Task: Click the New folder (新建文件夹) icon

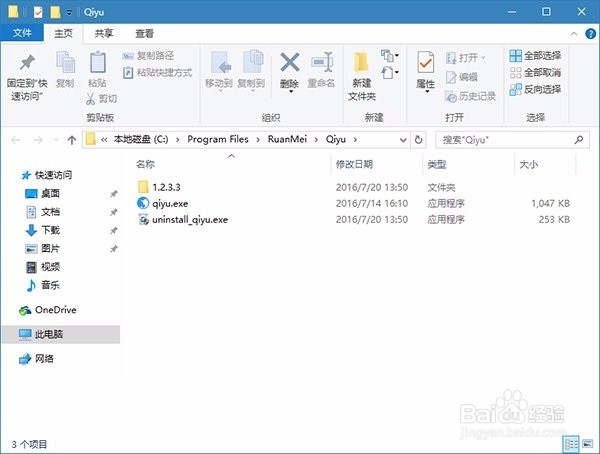Action: [x=361, y=63]
